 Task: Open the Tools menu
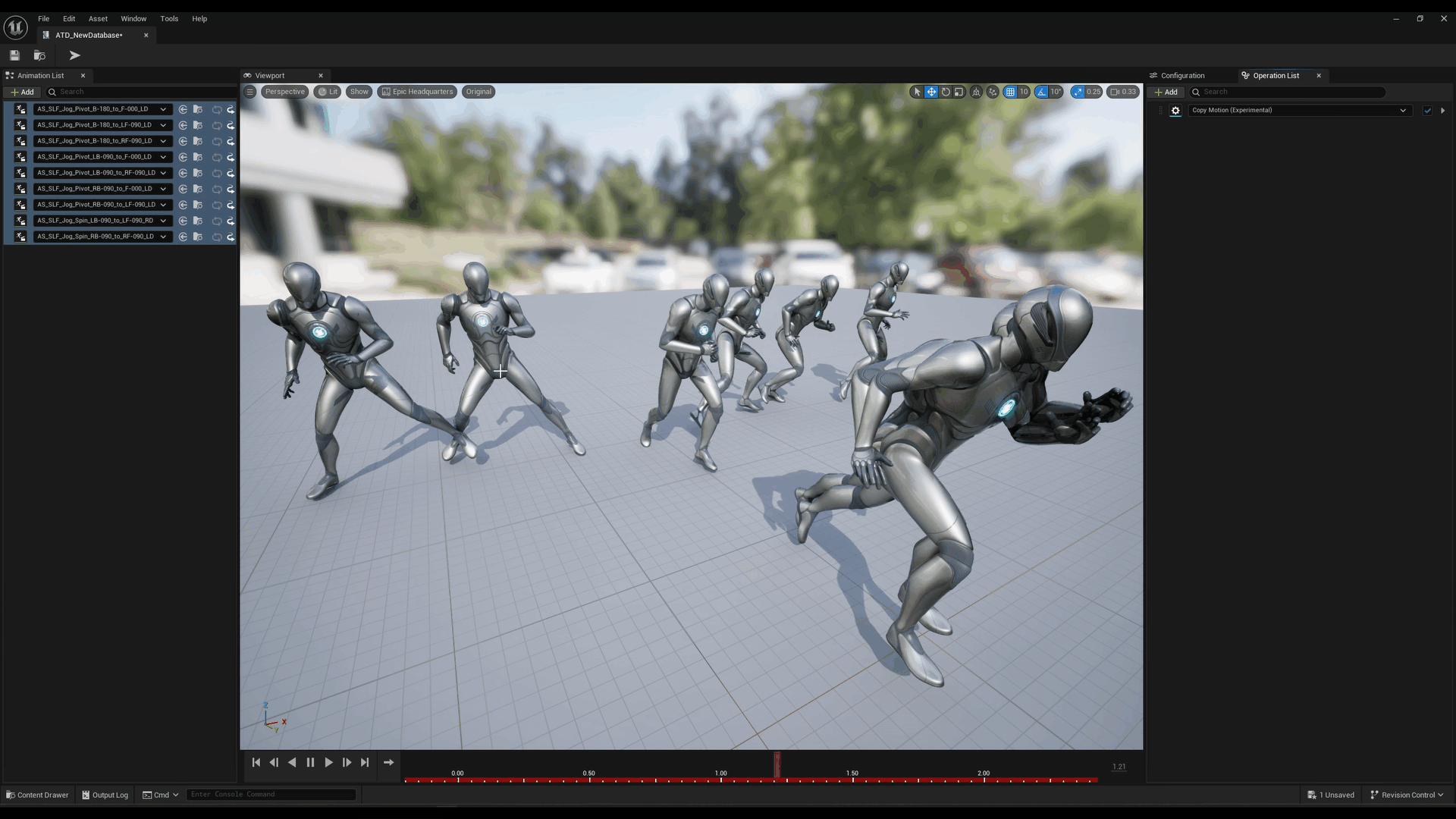[169, 19]
